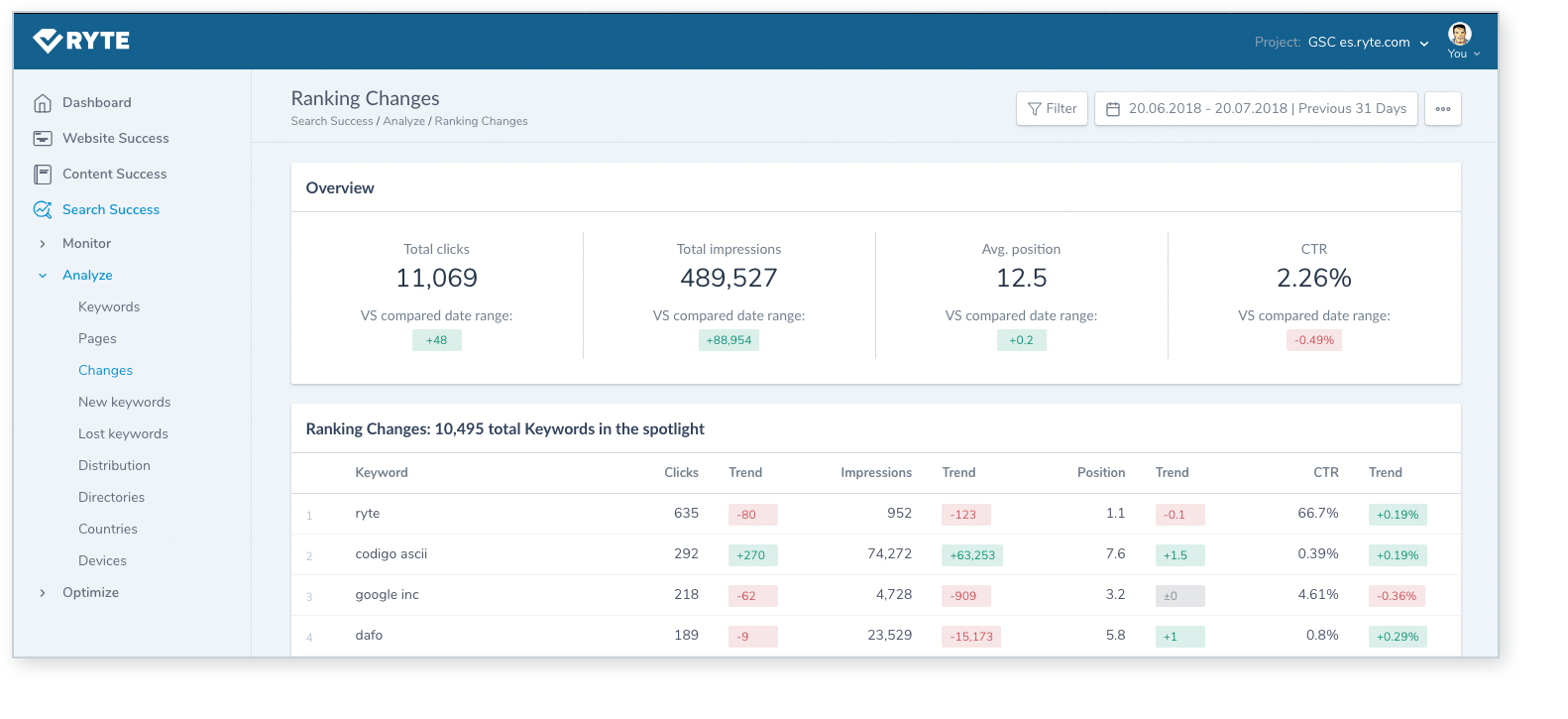Click the 66.7% CTR cell
Image resolution: width=1568 pixels, height=719 pixels.
1318,514
